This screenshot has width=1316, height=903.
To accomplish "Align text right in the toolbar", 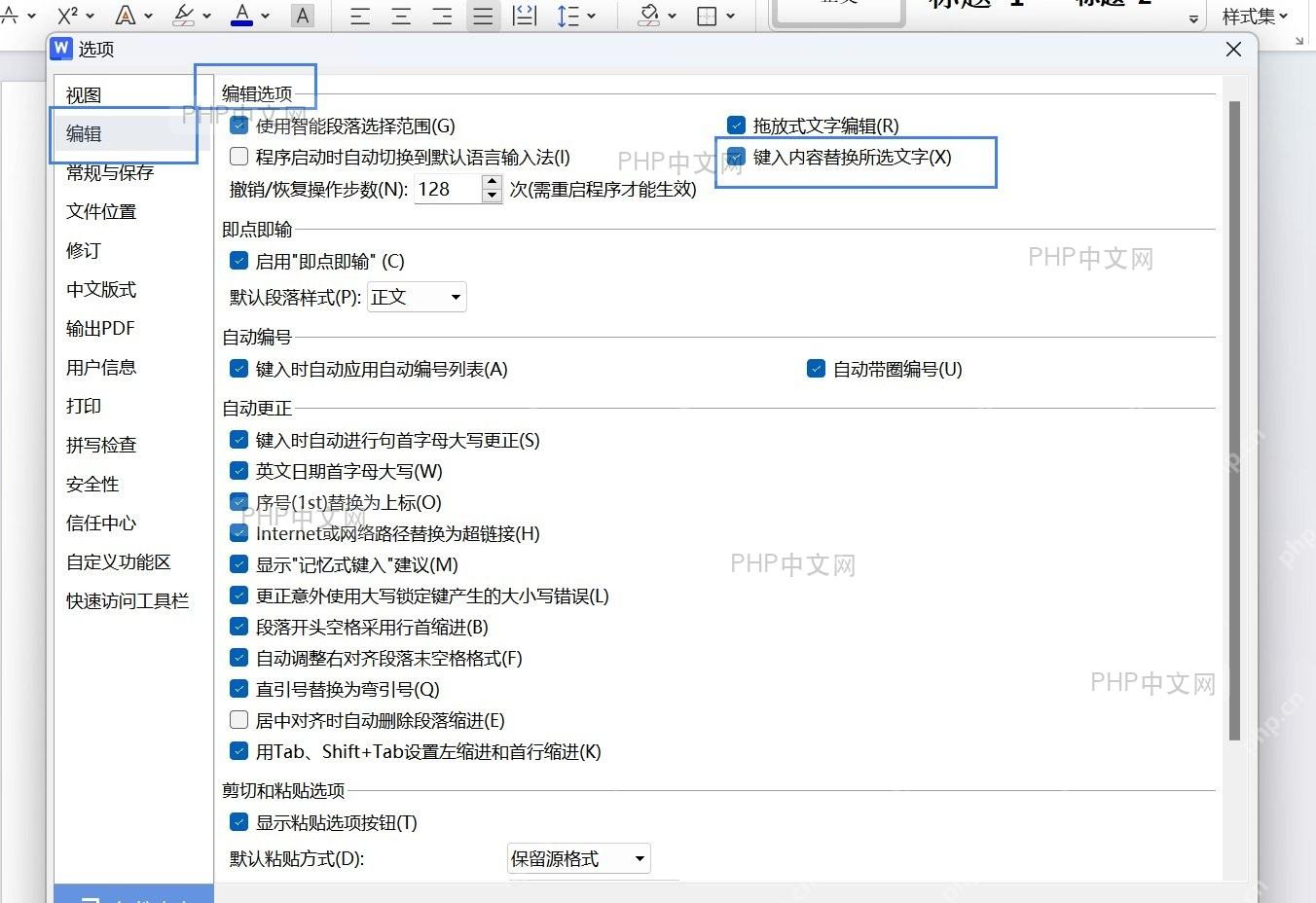I will 442,16.
